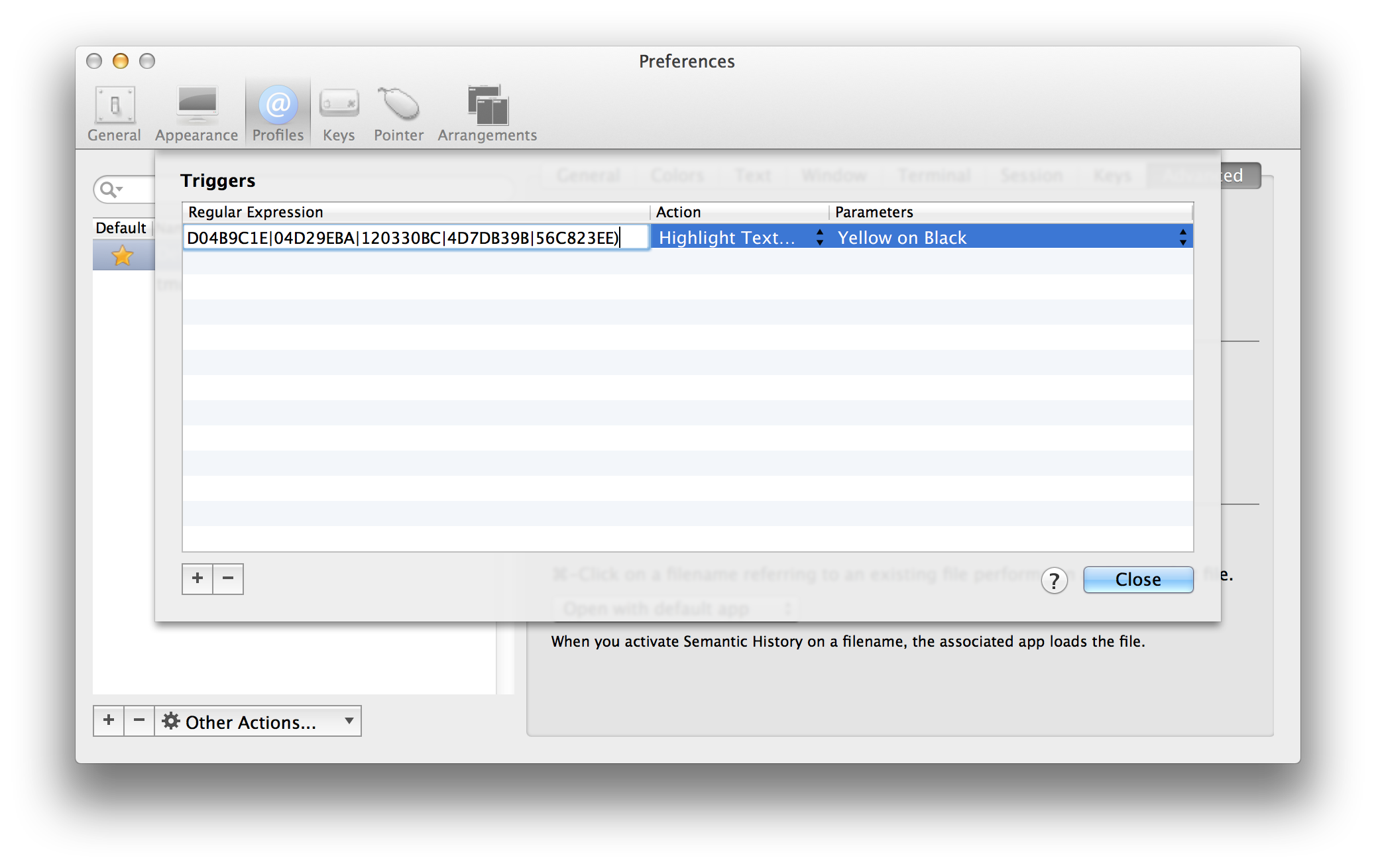The image size is (1376, 868).
Task: Remove selected trigger with minus button
Action: click(228, 578)
